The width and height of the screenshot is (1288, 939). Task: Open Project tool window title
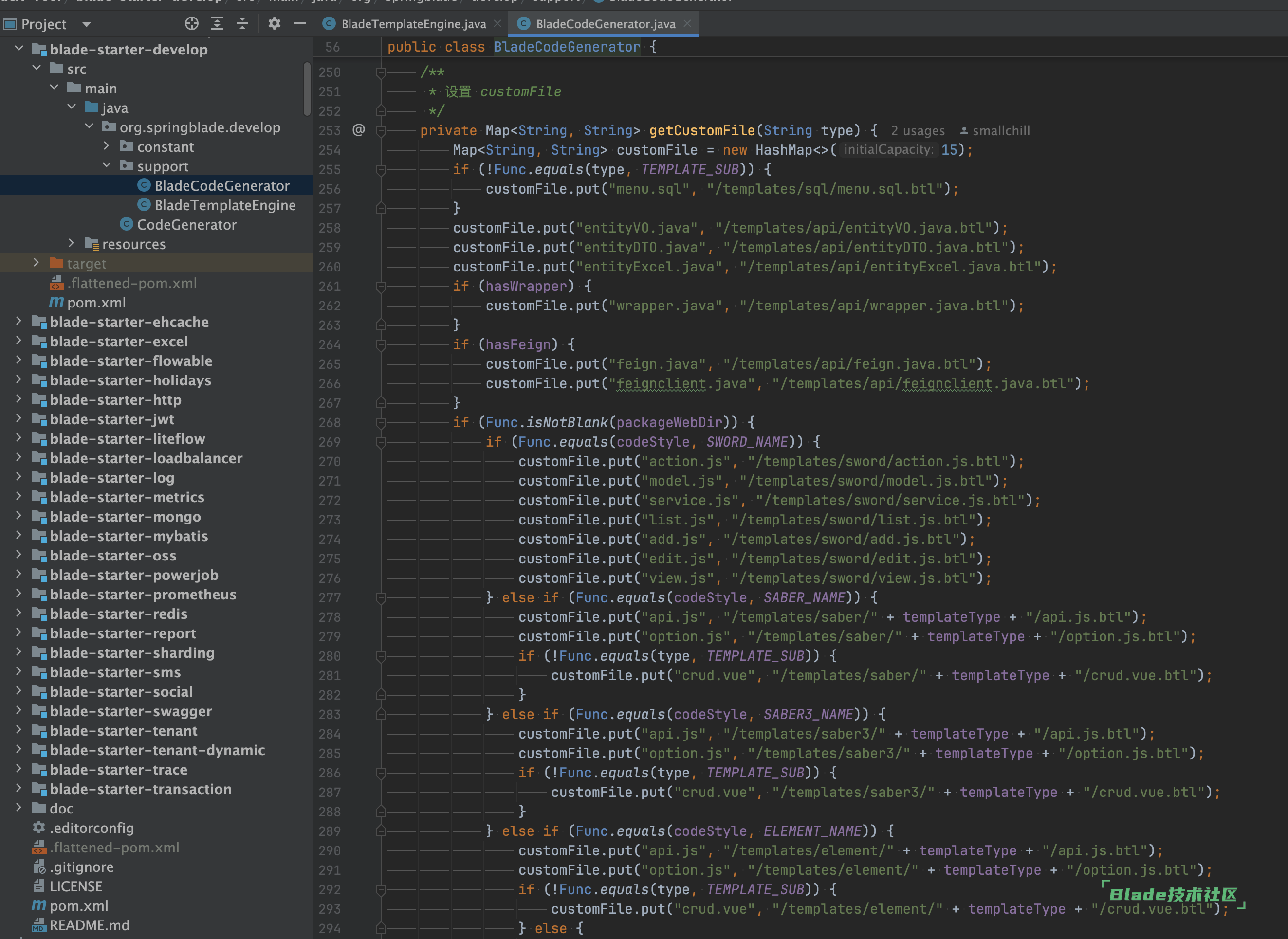pos(43,24)
